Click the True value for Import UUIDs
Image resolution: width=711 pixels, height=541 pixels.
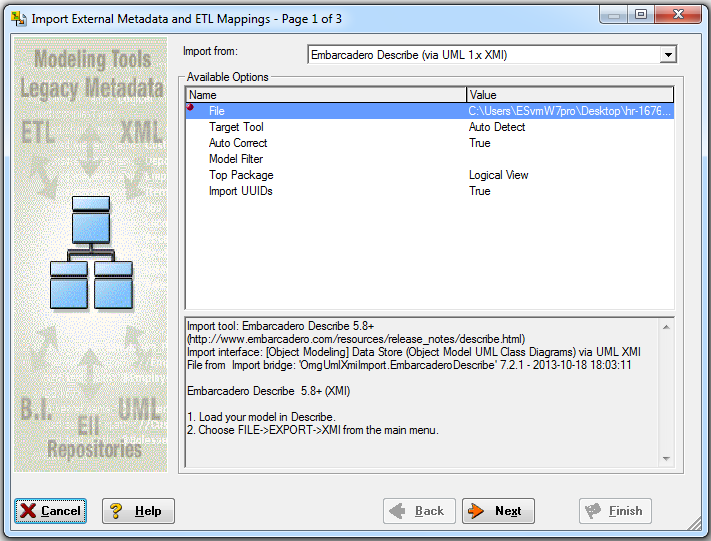(480, 191)
